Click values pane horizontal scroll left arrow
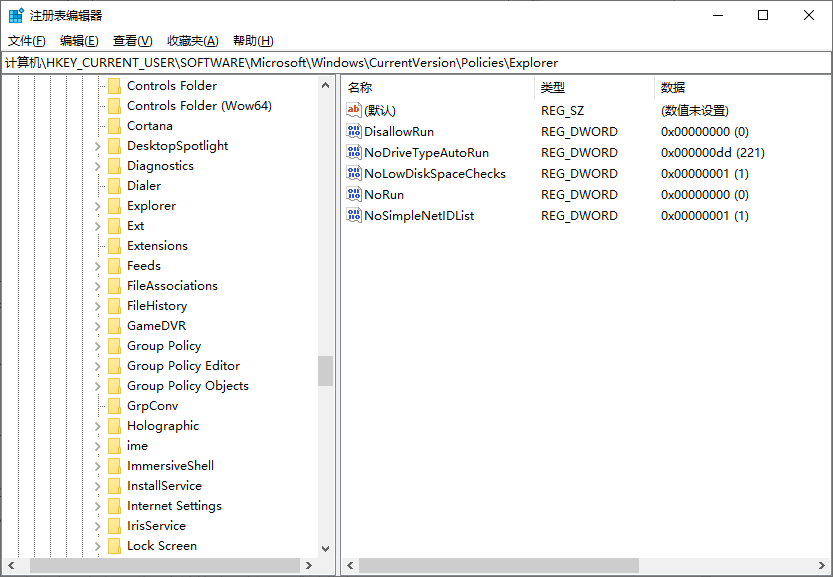833x577 pixels. pos(350,565)
